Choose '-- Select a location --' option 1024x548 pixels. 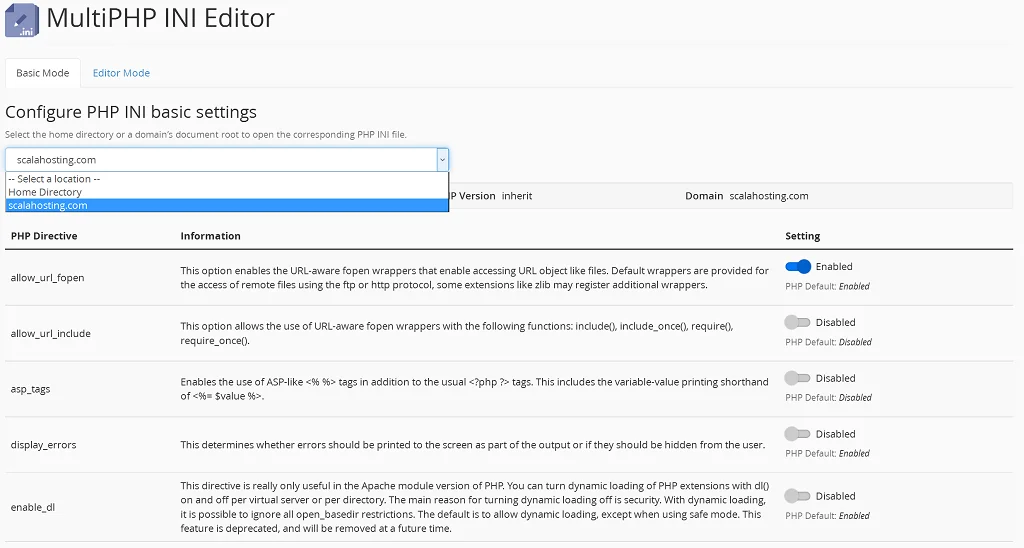(54, 179)
